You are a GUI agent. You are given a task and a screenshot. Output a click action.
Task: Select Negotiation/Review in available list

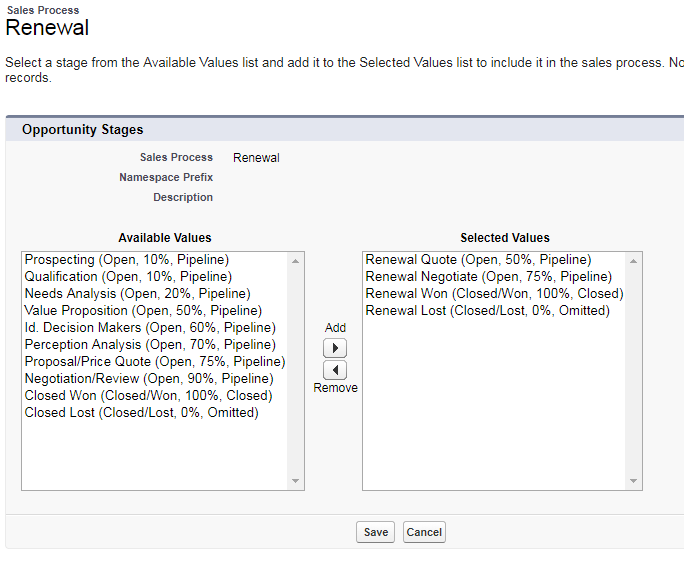[x=149, y=379]
